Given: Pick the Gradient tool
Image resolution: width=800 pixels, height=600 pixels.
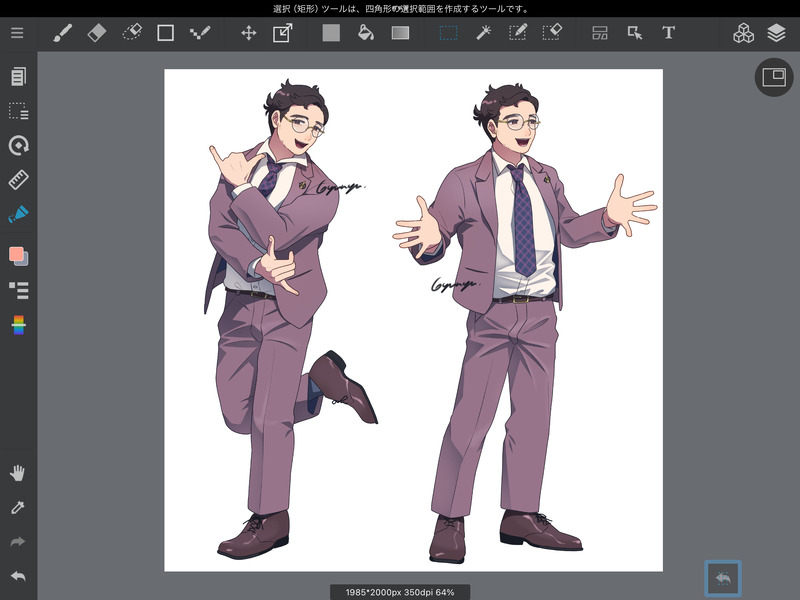Looking at the screenshot, I should point(400,33).
